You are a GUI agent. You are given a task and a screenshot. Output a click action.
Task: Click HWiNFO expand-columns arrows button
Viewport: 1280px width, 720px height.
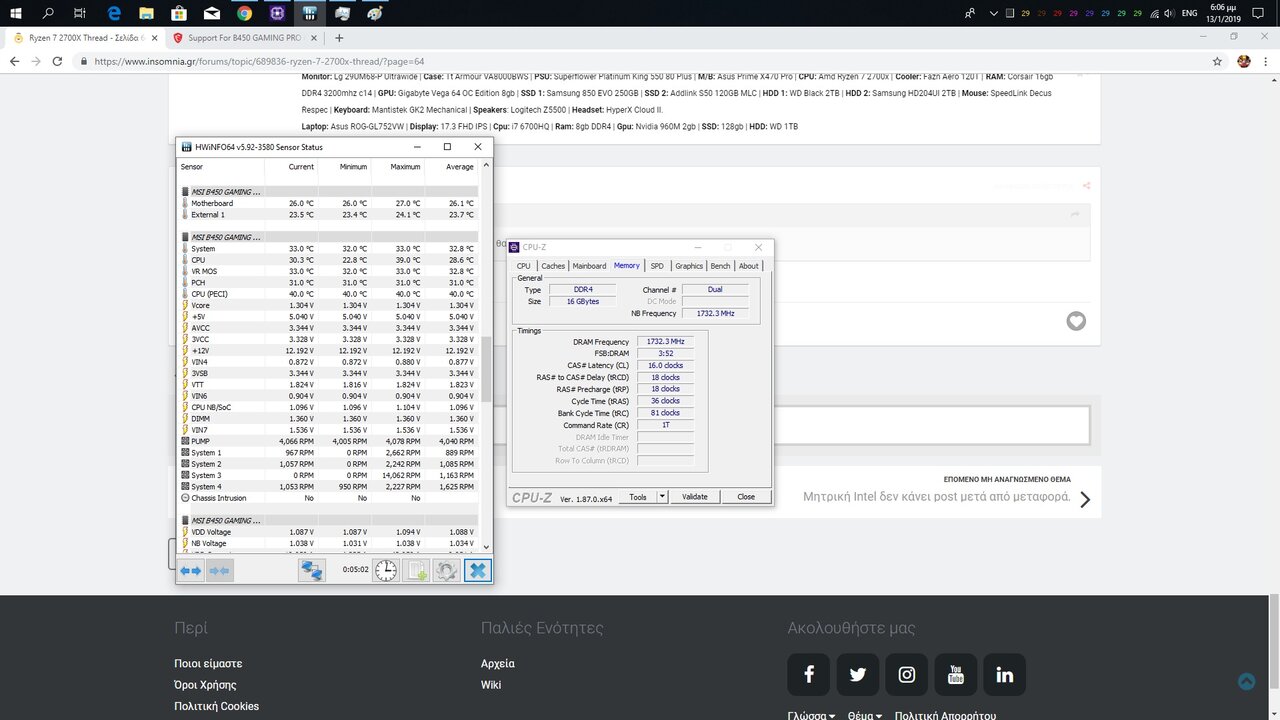(190, 570)
